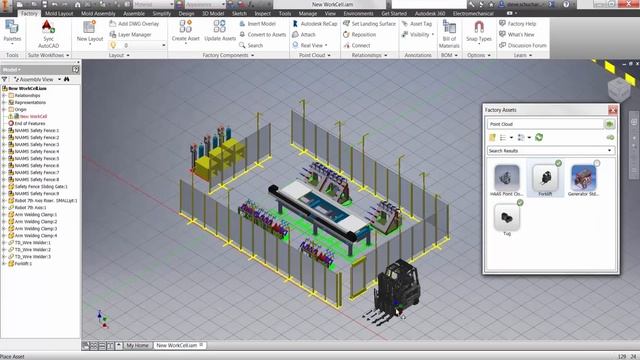Click Attach in Point Cloud panel
Image resolution: width=640 pixels, height=360 pixels.
pos(304,35)
